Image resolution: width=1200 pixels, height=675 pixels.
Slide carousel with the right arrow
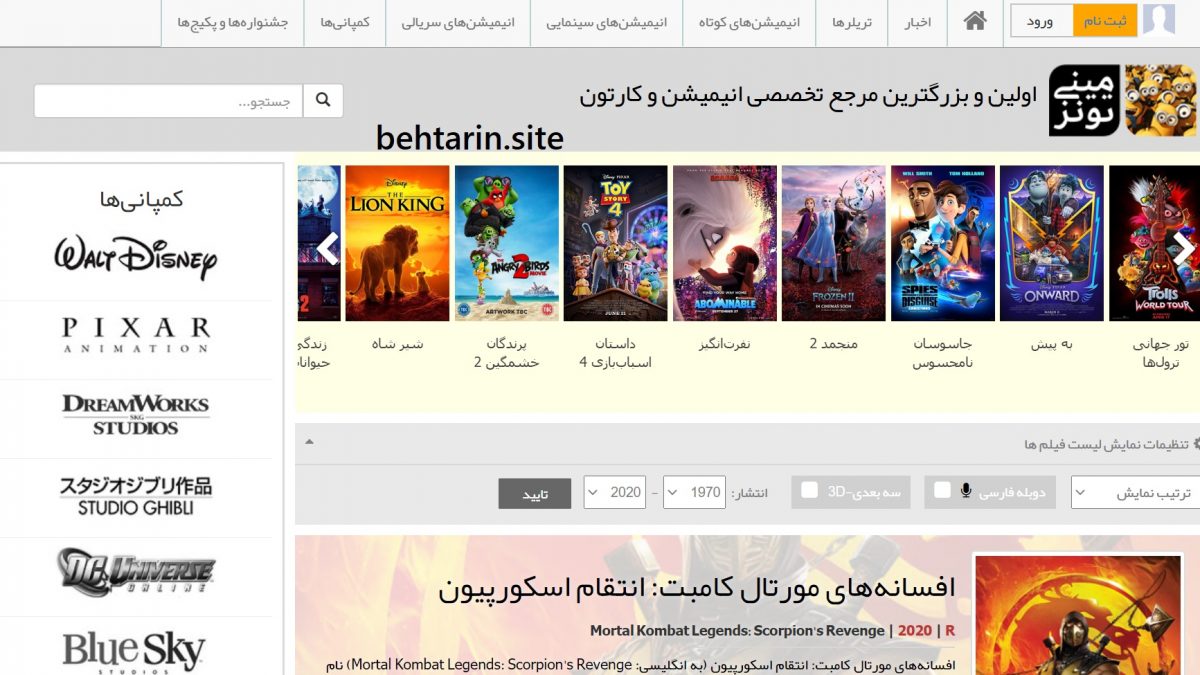1184,248
